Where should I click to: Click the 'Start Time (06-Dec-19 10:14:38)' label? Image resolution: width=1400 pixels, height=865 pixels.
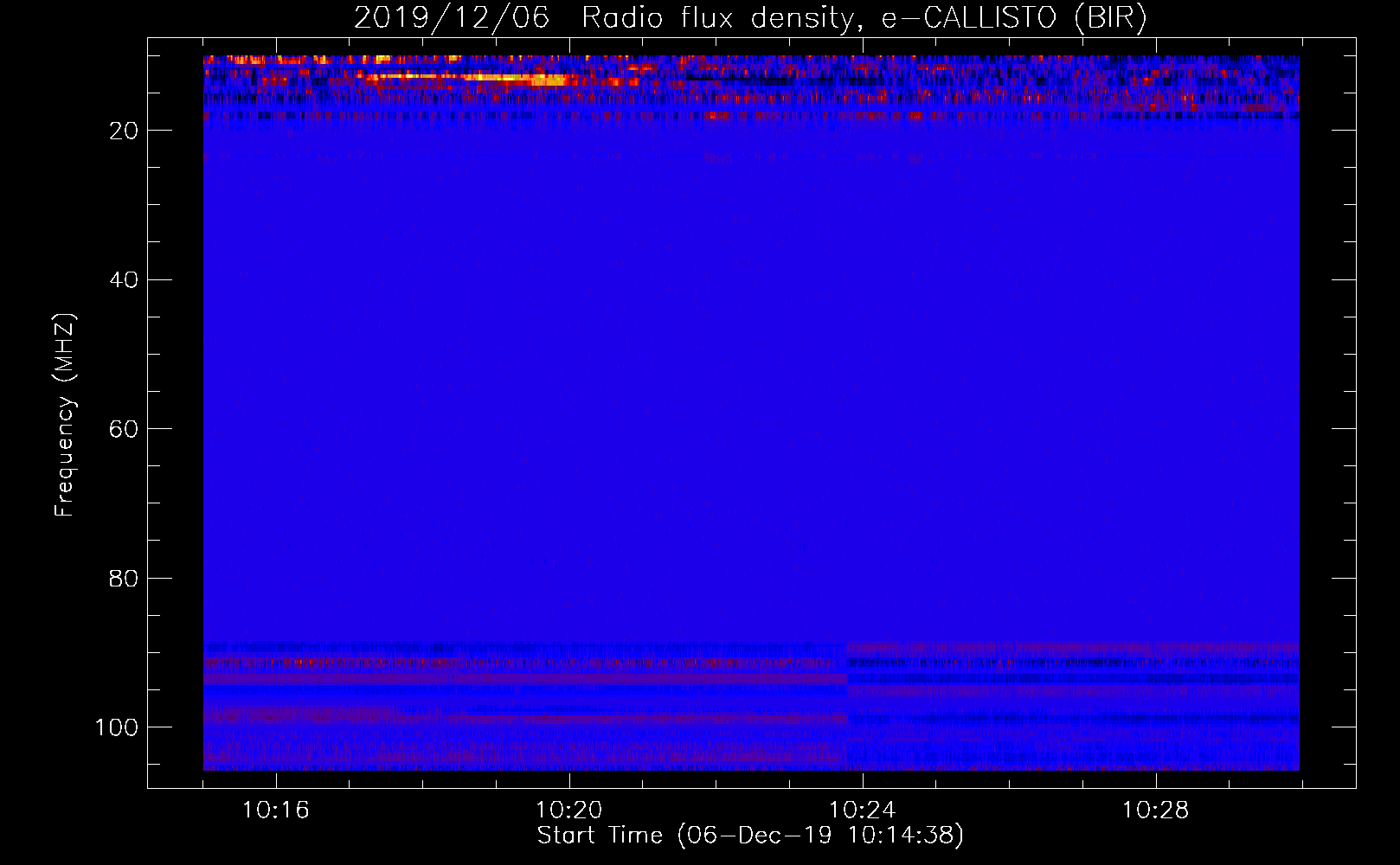pyautogui.click(x=750, y=836)
